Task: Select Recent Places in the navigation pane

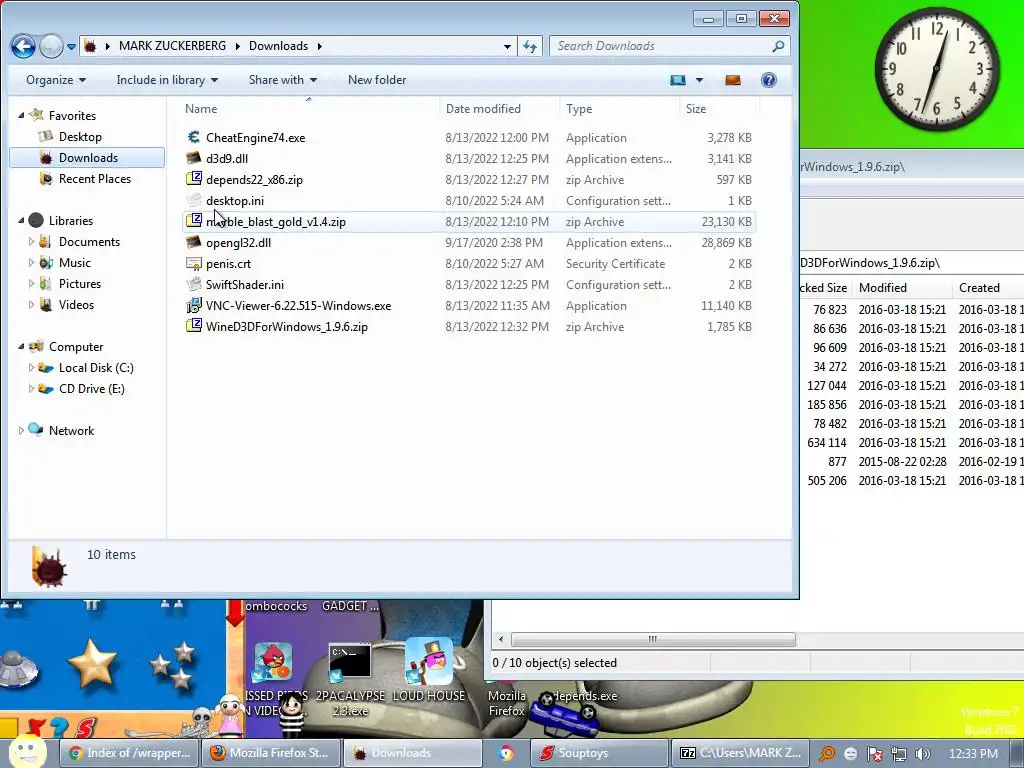Action: pyautogui.click(x=94, y=178)
